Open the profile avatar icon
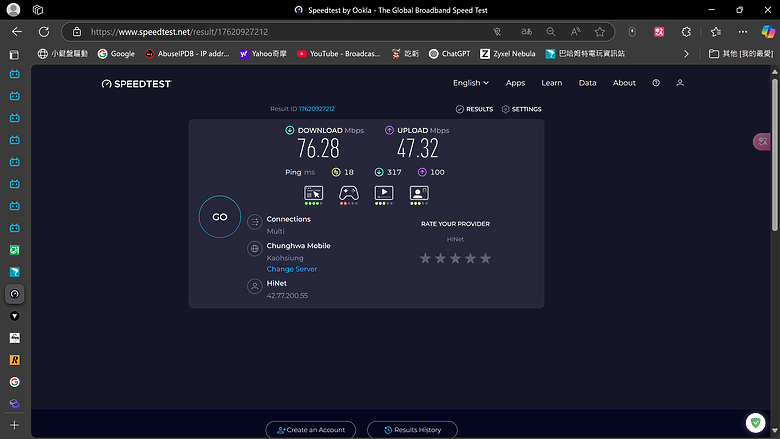Screen dimensions: 780x439 [13, 9]
